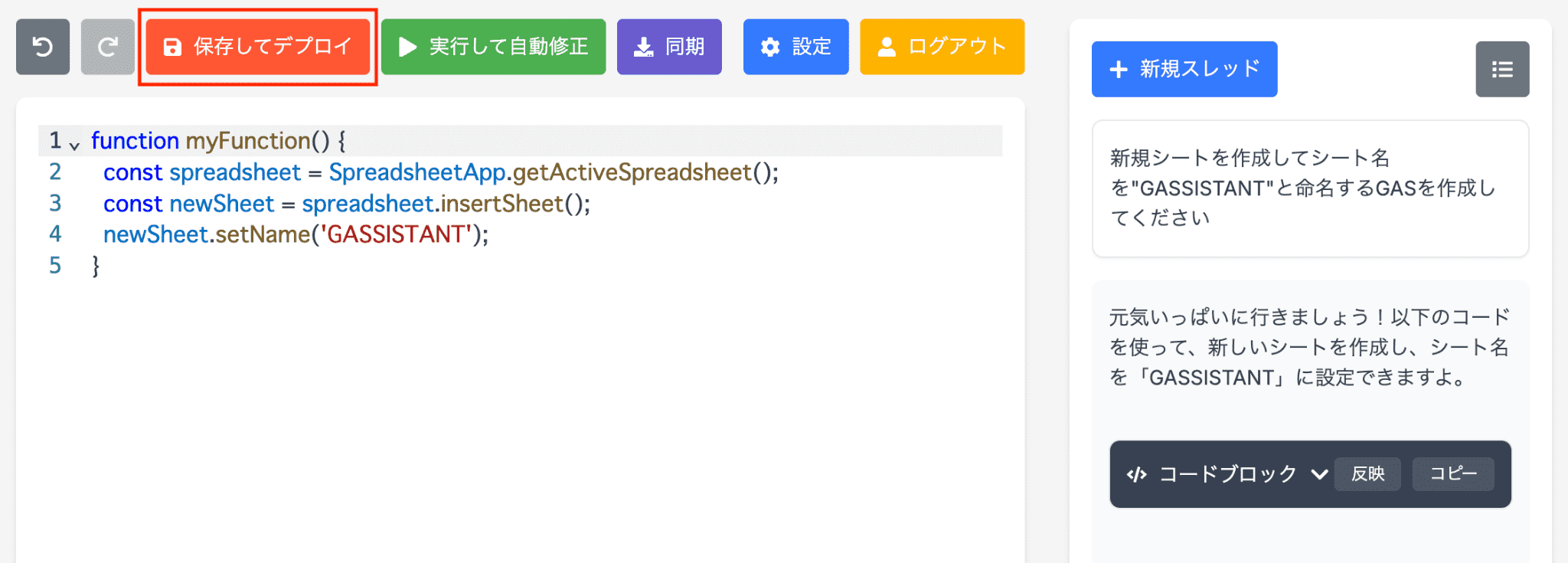Click the undo arrow icon button
The image size is (1568, 563).
(x=43, y=47)
